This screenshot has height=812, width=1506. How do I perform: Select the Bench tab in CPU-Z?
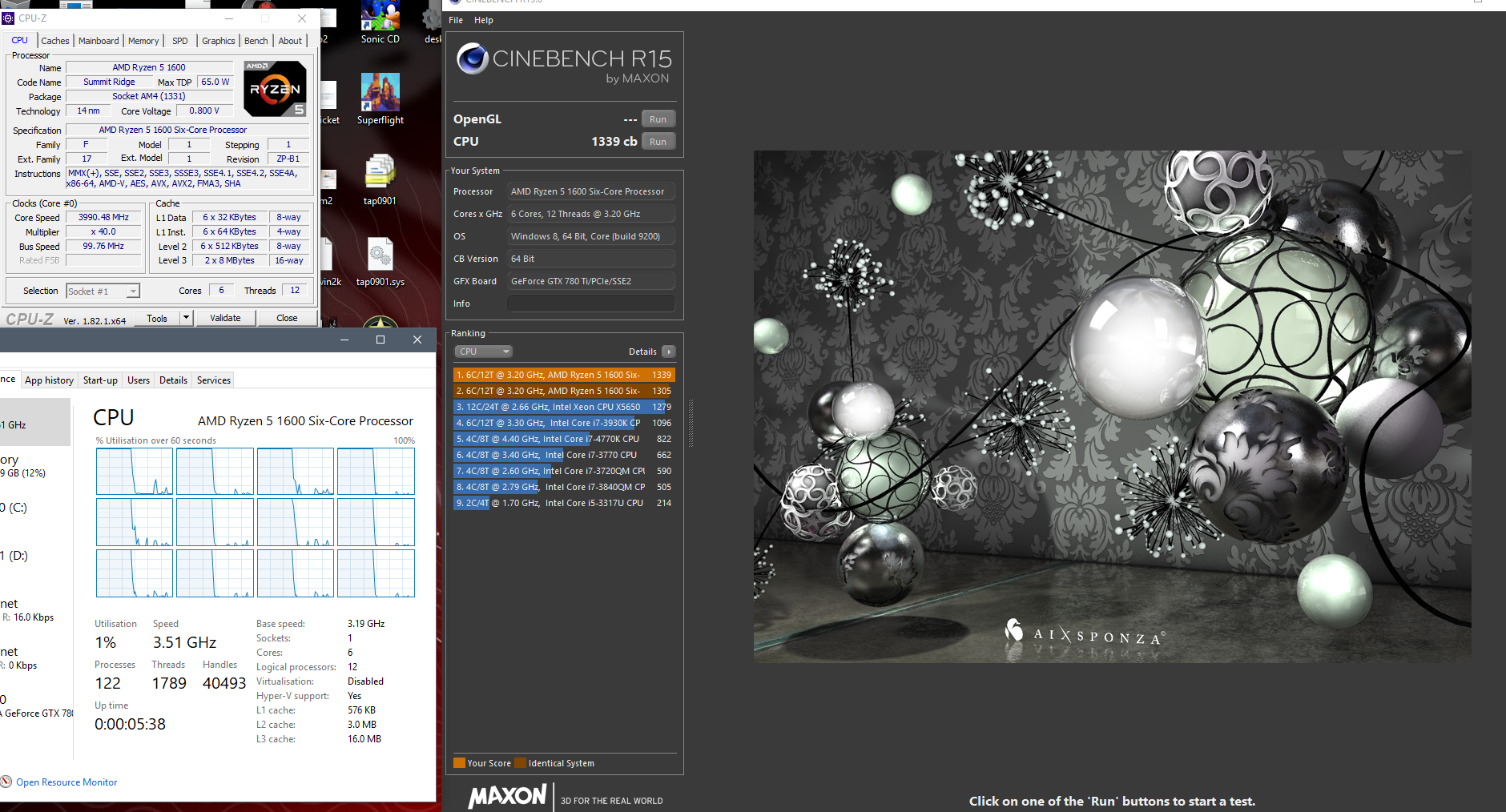pyautogui.click(x=256, y=41)
